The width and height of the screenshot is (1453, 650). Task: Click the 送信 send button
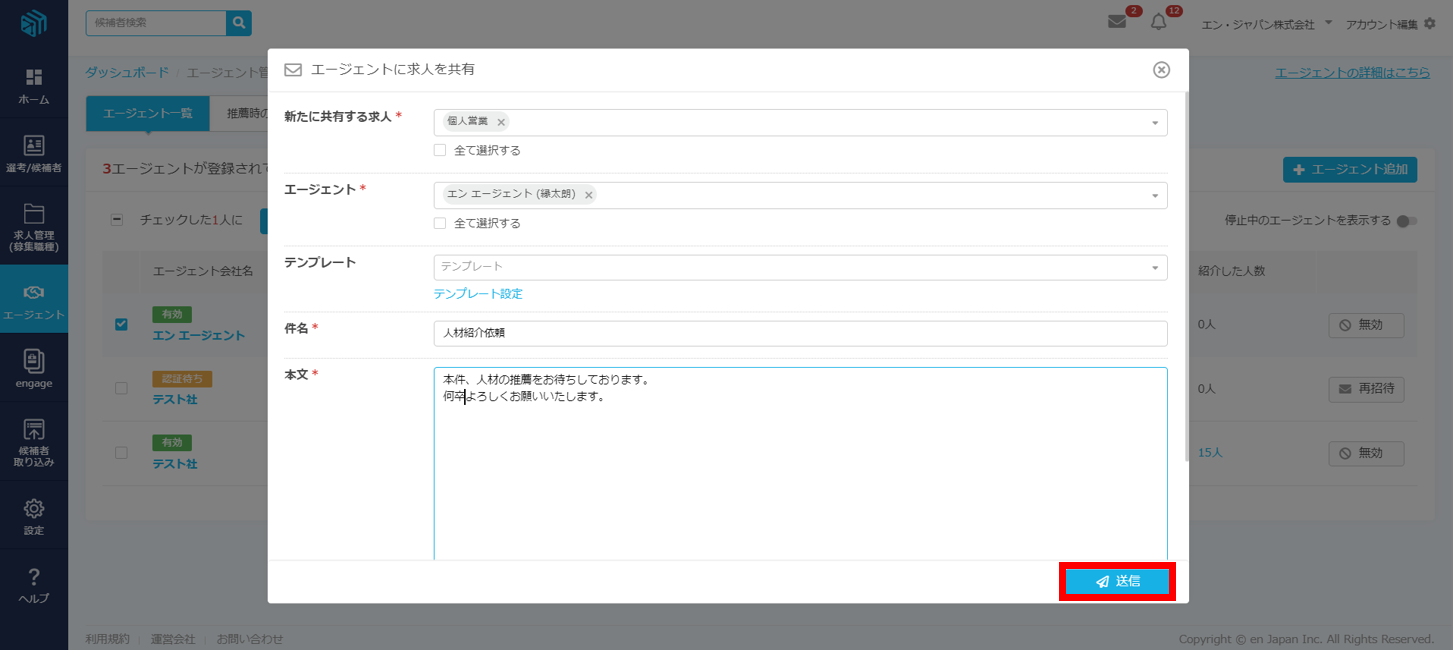tap(1117, 581)
